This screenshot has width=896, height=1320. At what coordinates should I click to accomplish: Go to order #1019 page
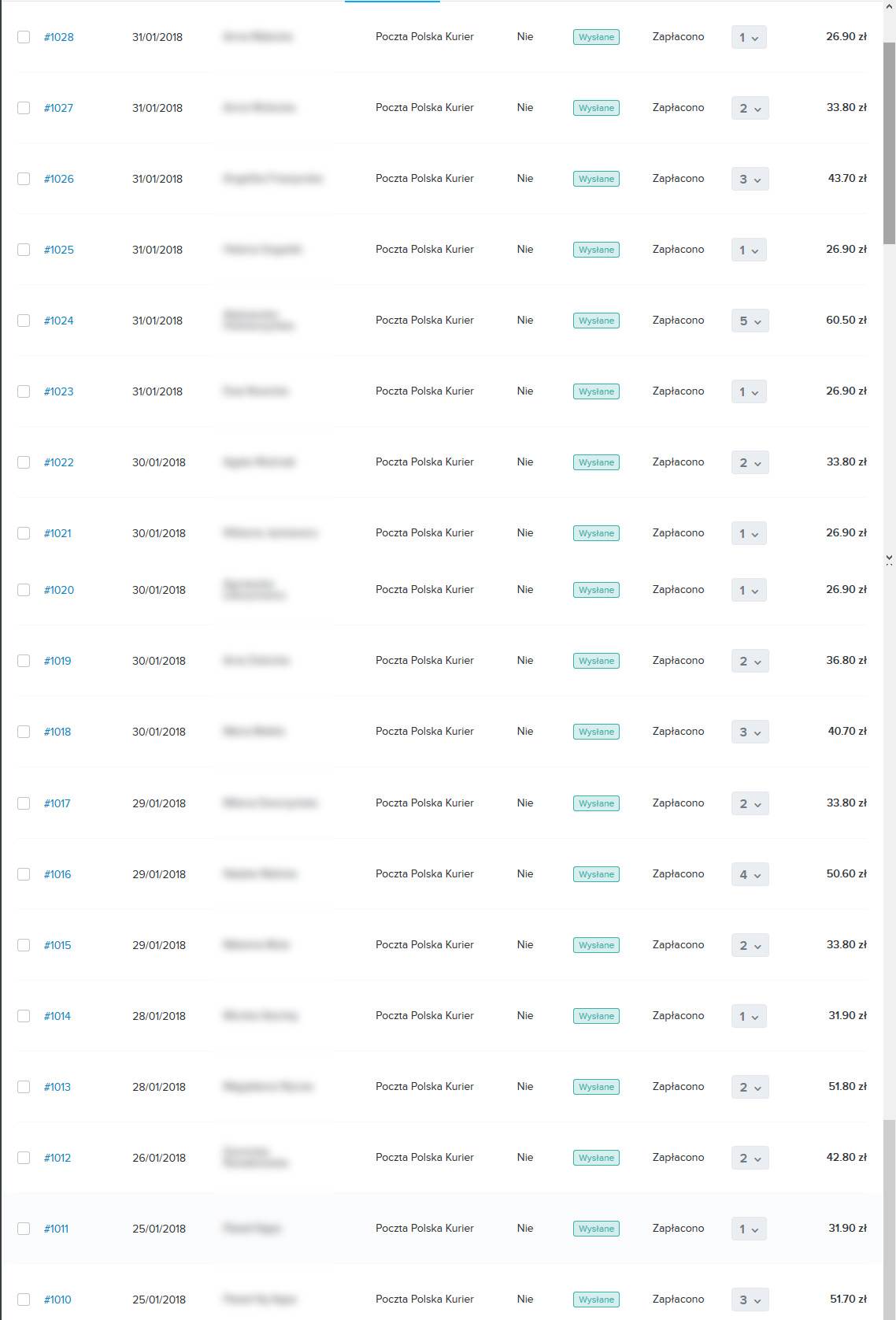[x=57, y=661]
